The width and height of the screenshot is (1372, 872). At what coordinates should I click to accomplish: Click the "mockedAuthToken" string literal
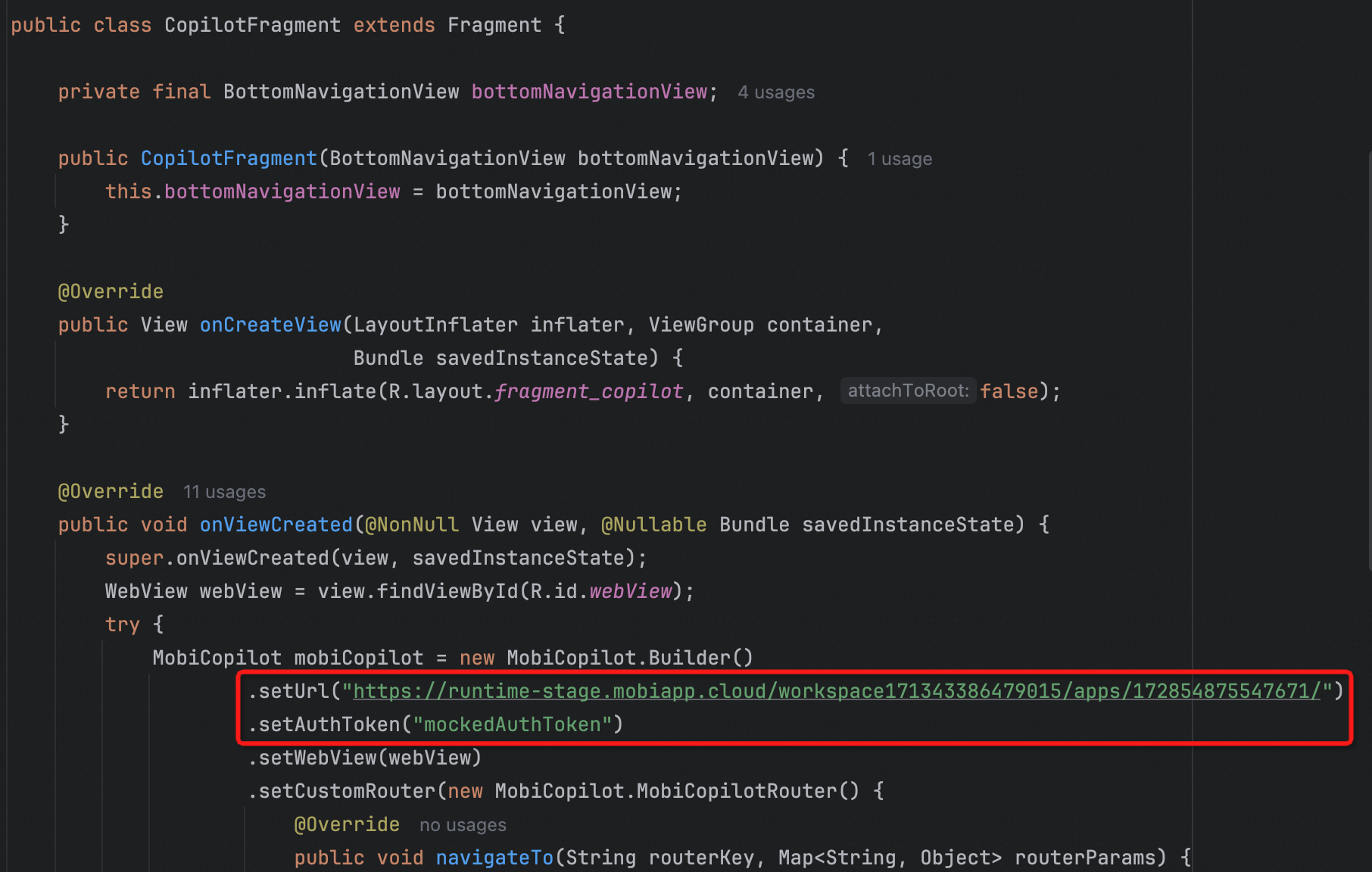pos(513,724)
